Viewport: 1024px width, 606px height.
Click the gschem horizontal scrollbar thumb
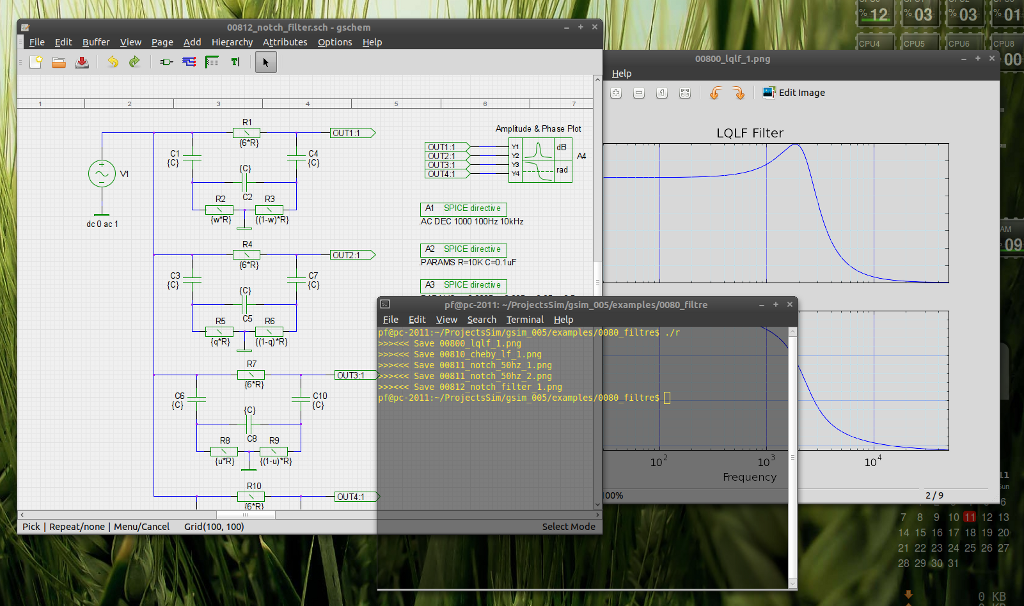246,515
